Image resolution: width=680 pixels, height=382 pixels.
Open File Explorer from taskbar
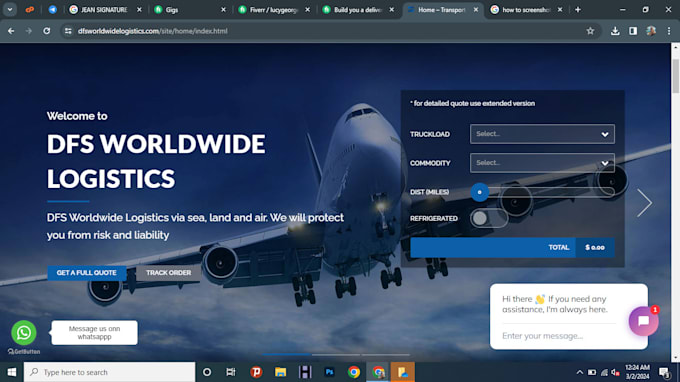[281, 372]
